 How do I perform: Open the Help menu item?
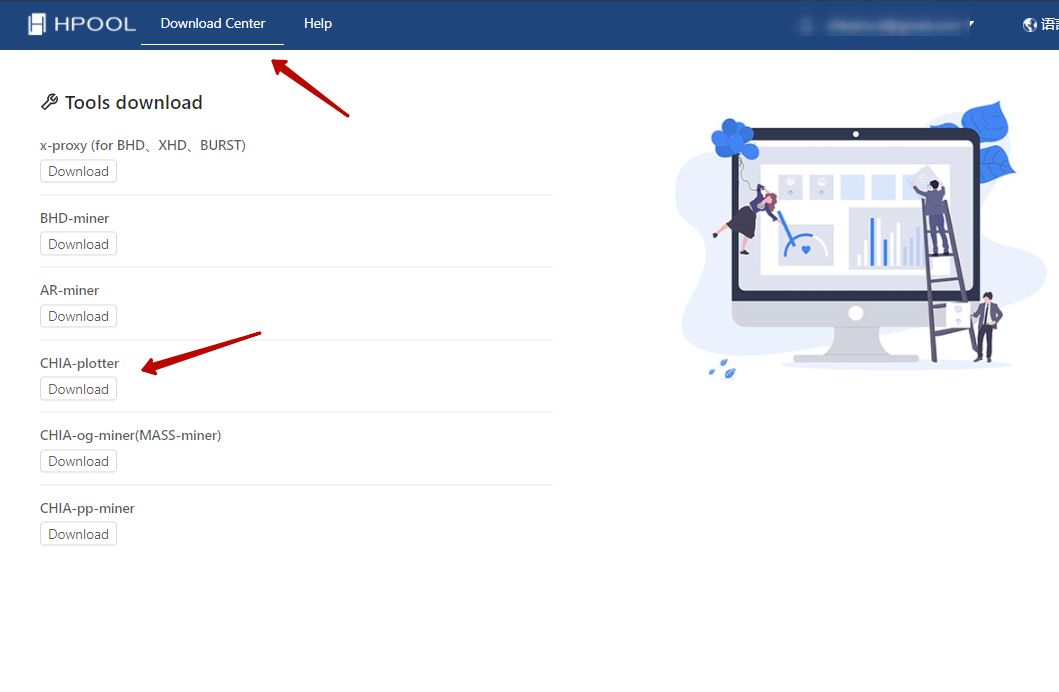tap(317, 24)
